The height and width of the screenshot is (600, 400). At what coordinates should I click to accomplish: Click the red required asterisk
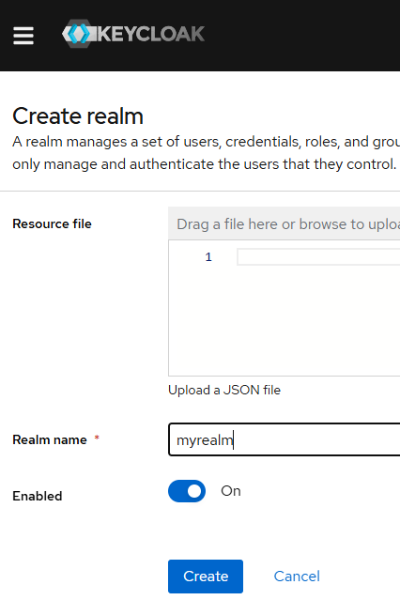click(97, 437)
